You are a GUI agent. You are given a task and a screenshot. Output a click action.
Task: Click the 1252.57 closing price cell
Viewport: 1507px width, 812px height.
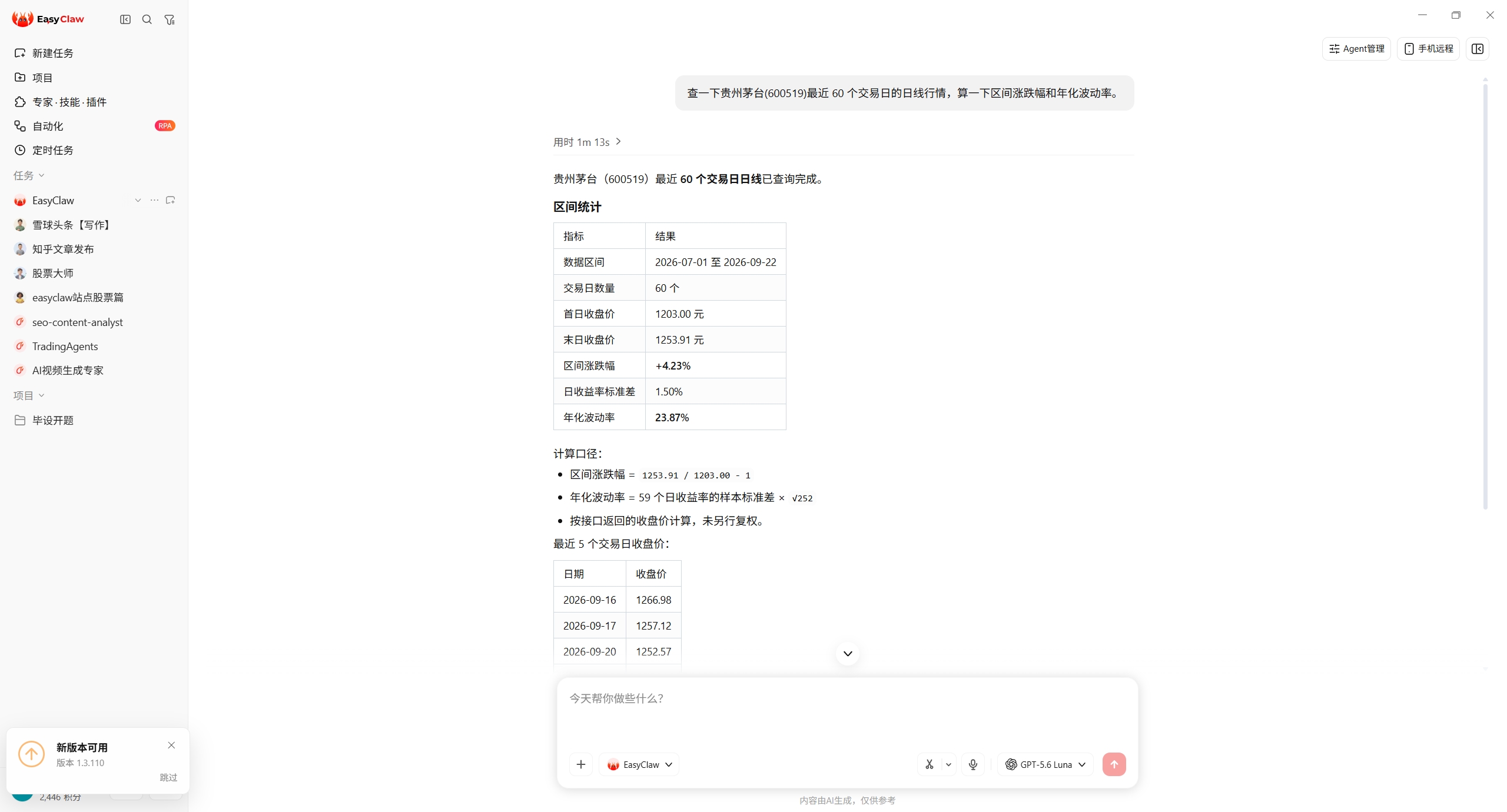click(x=653, y=651)
